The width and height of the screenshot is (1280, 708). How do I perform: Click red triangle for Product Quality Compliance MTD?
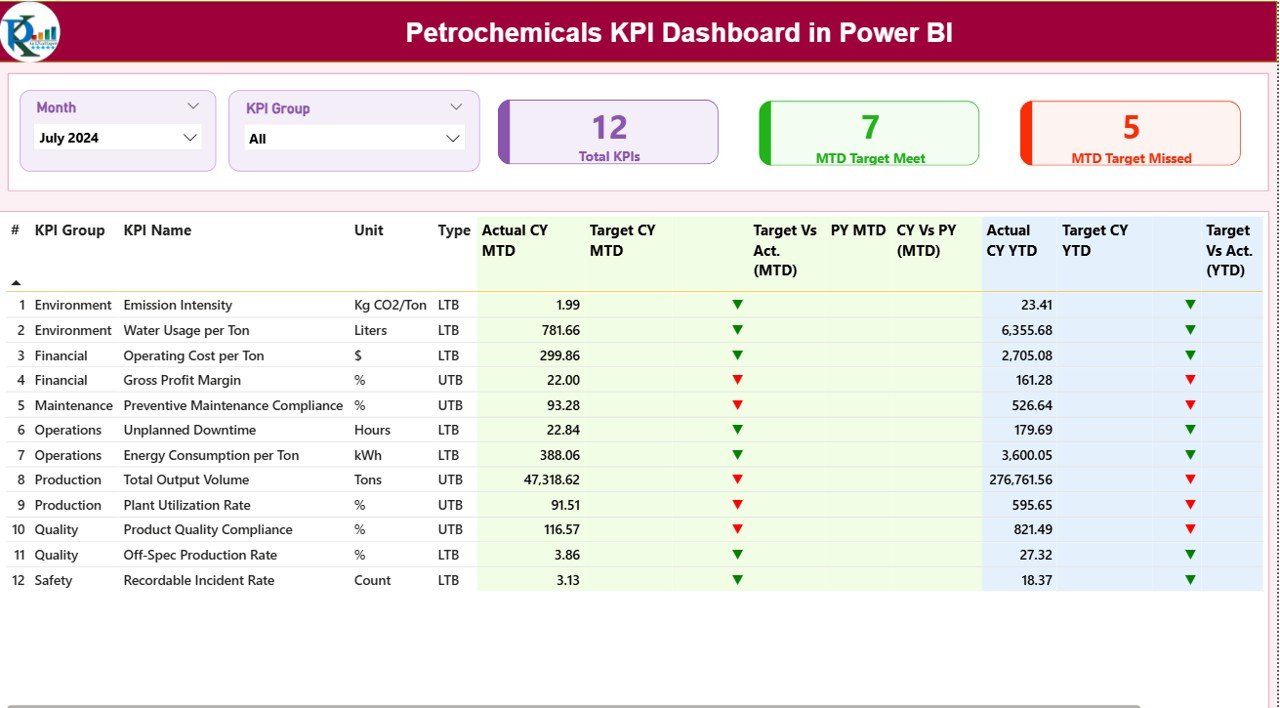(738, 529)
